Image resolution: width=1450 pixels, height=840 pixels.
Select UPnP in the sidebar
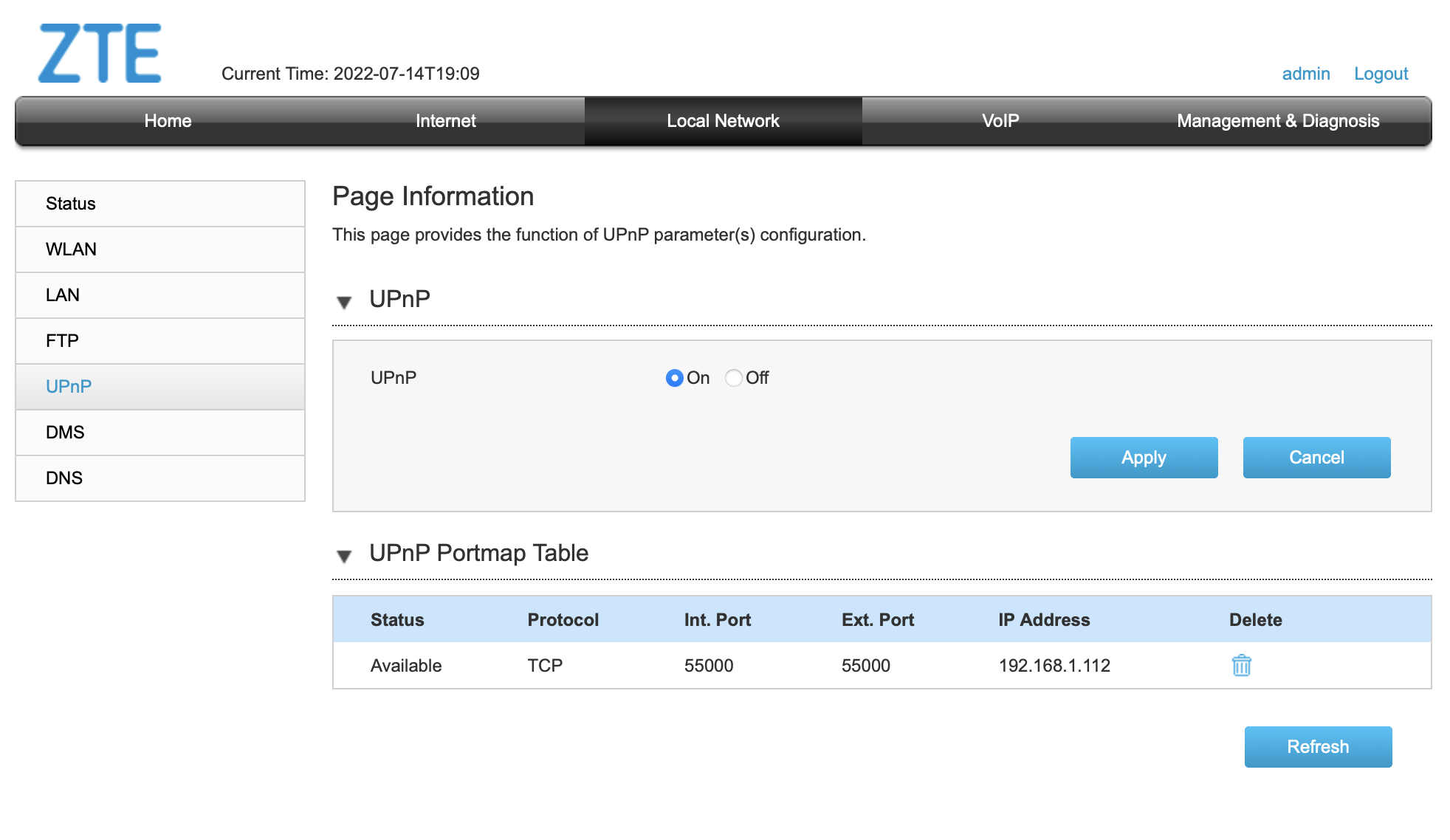click(x=160, y=387)
